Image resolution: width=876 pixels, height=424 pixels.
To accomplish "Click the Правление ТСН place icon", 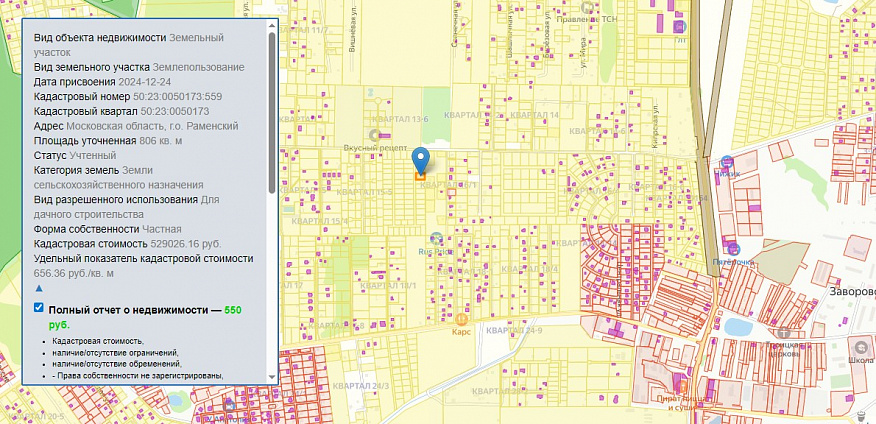I will pos(587,7).
